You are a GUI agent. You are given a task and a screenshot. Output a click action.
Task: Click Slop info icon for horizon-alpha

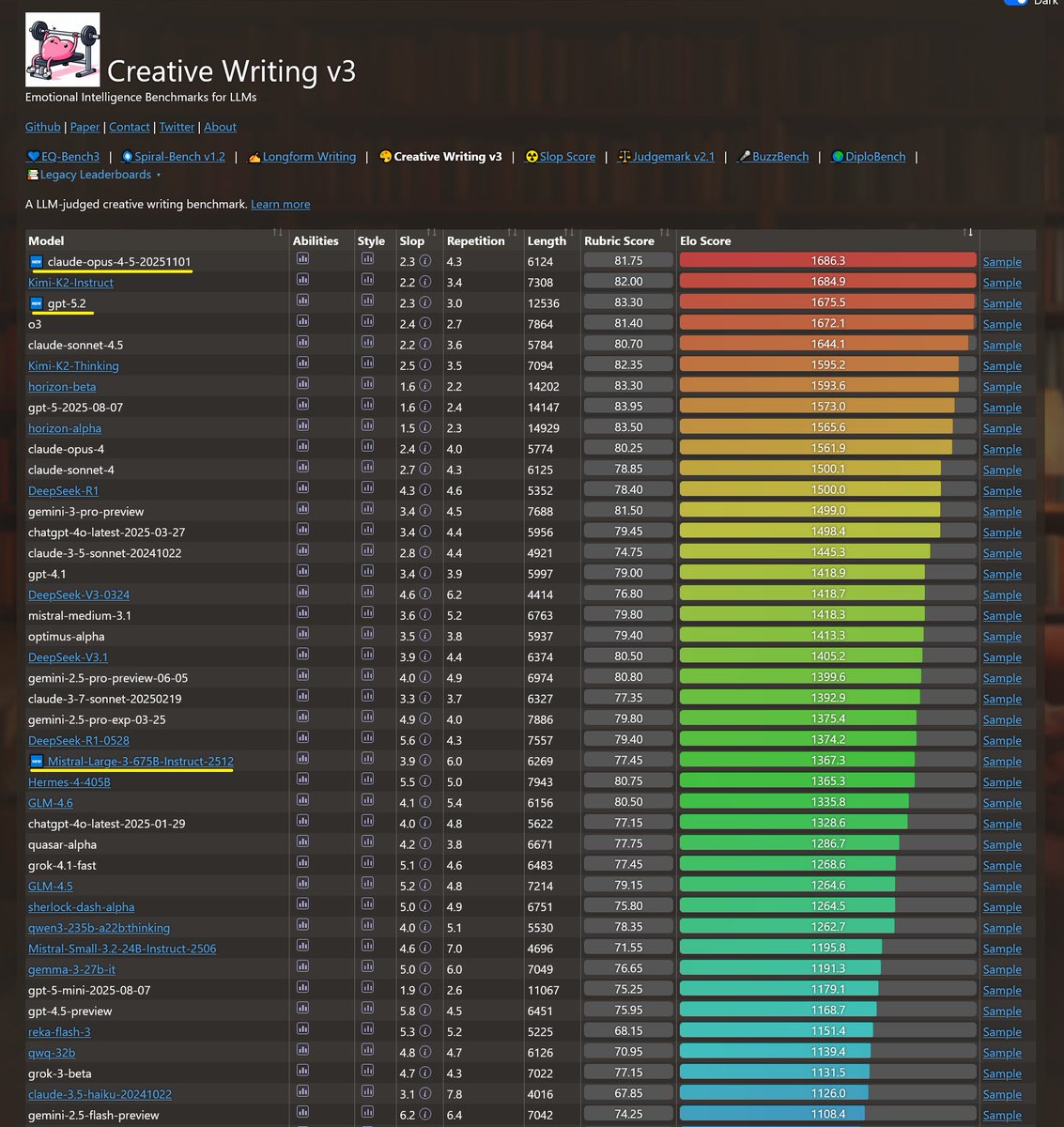pos(424,427)
